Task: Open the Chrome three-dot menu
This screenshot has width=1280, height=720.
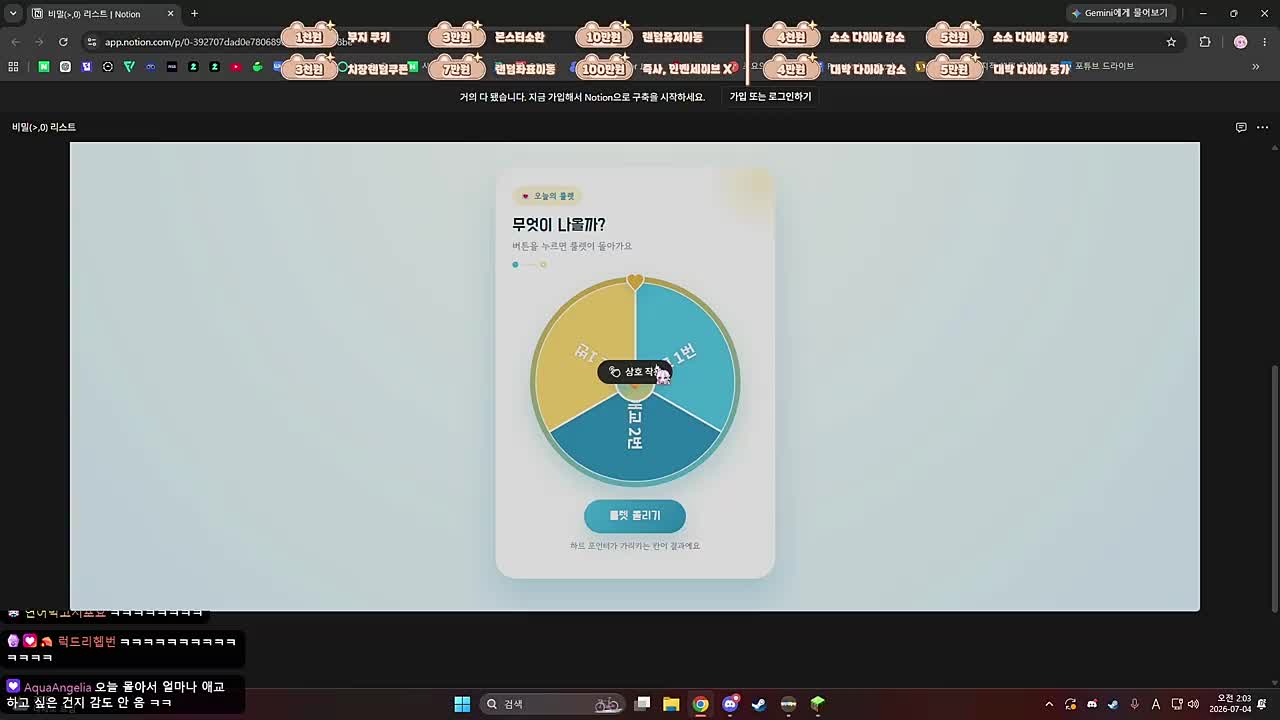Action: point(1265,42)
